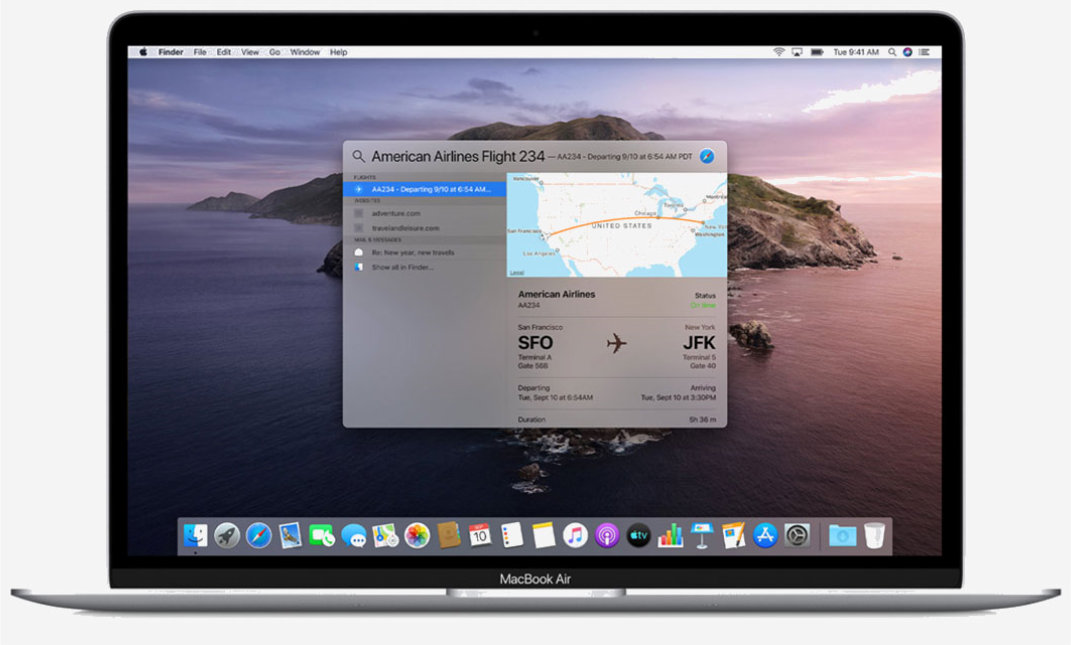Click the SFO airport code
The height and width of the screenshot is (645, 1071).
[x=536, y=342]
